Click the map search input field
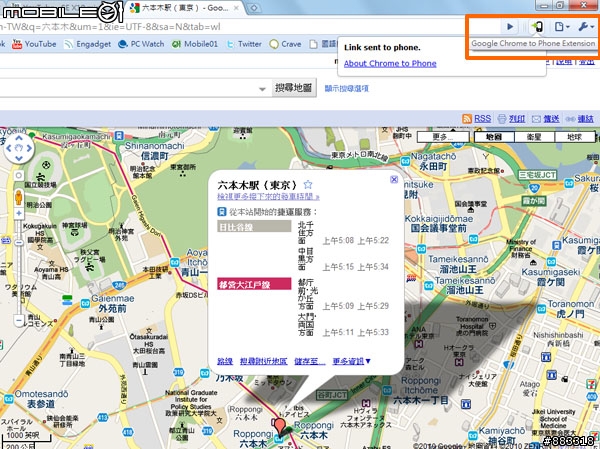 [128, 88]
